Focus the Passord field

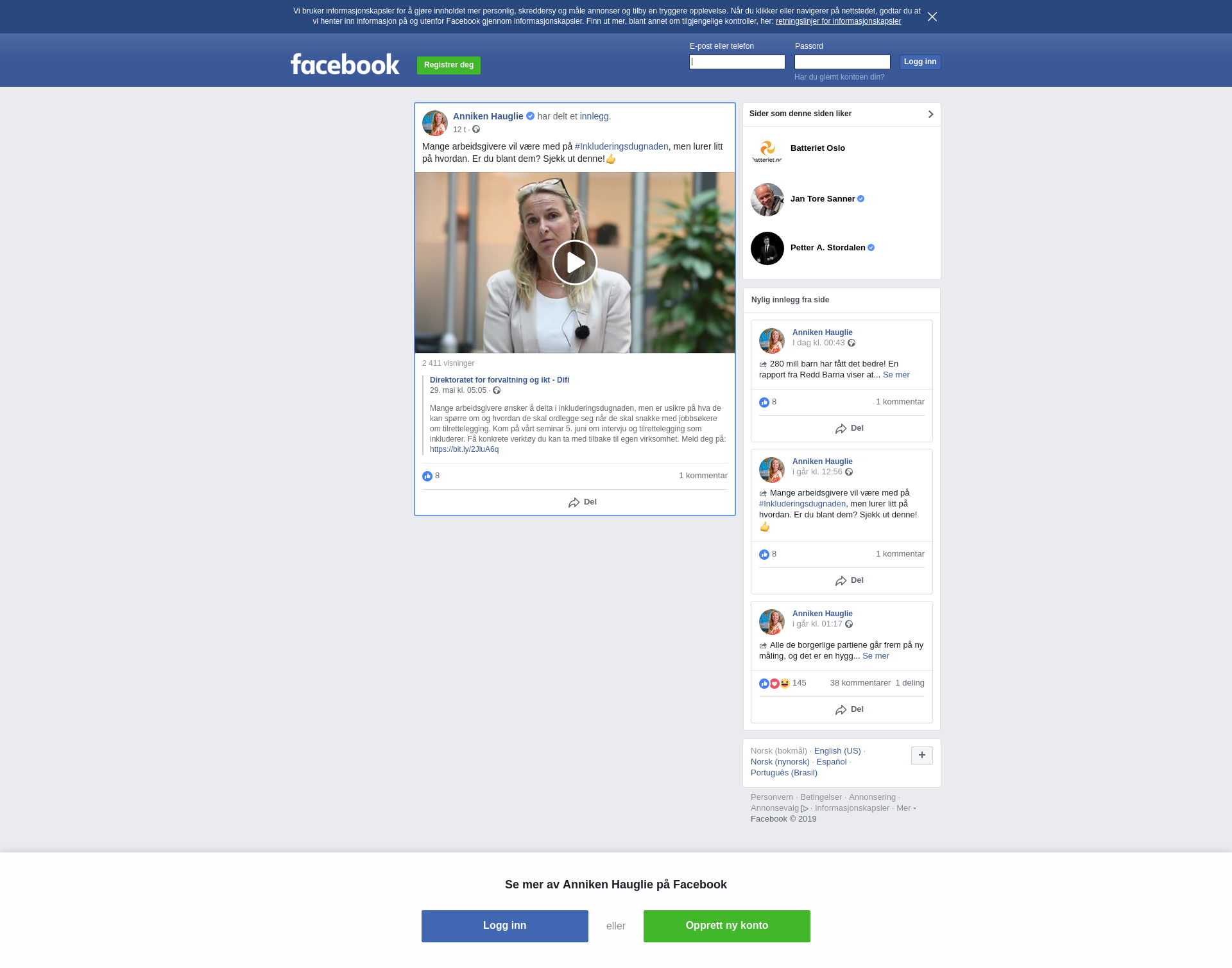pyautogui.click(x=843, y=62)
